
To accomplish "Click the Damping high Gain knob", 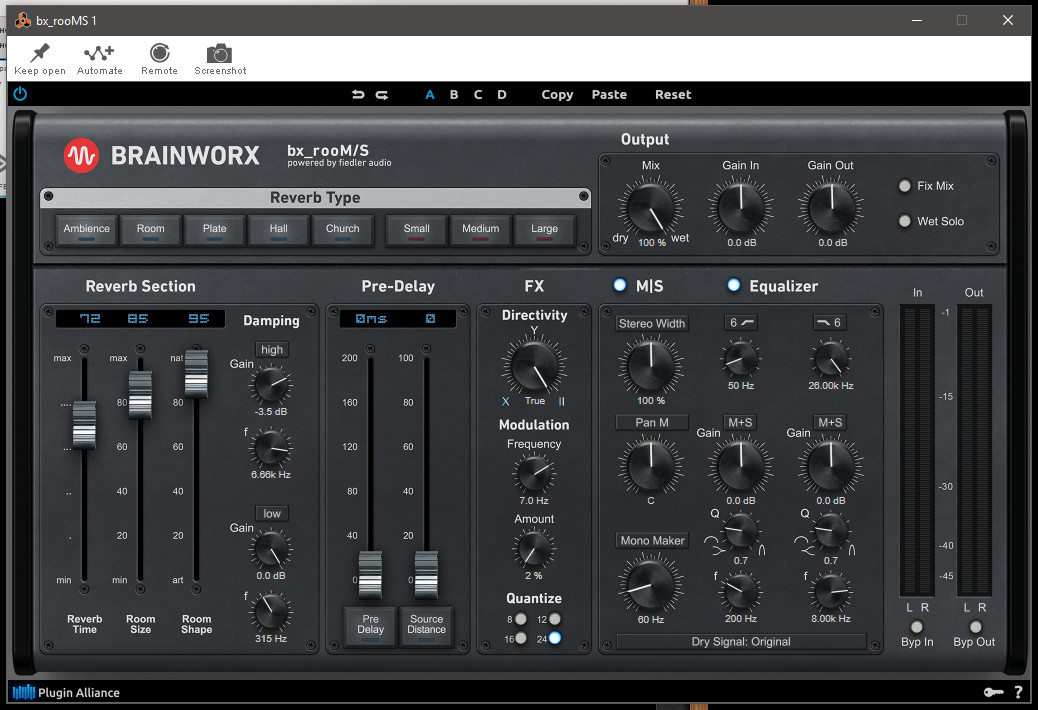I will [271, 385].
